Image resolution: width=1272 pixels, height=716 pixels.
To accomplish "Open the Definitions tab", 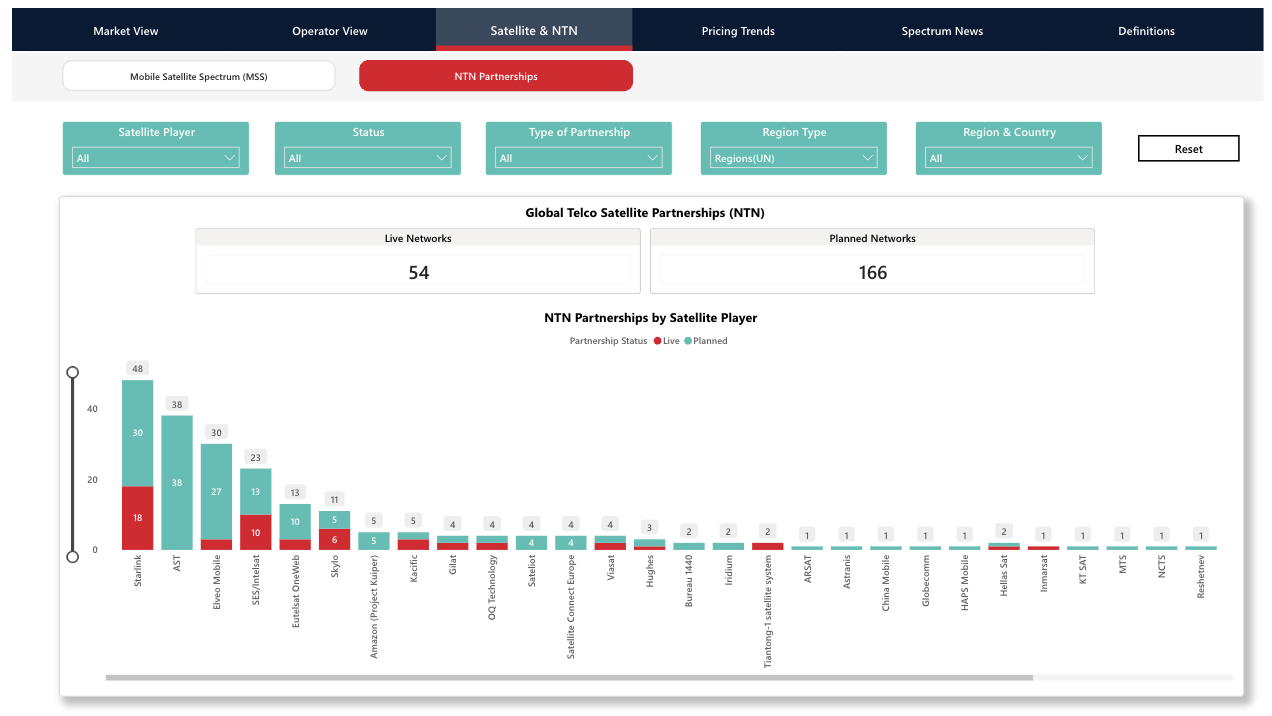I will tap(1146, 31).
